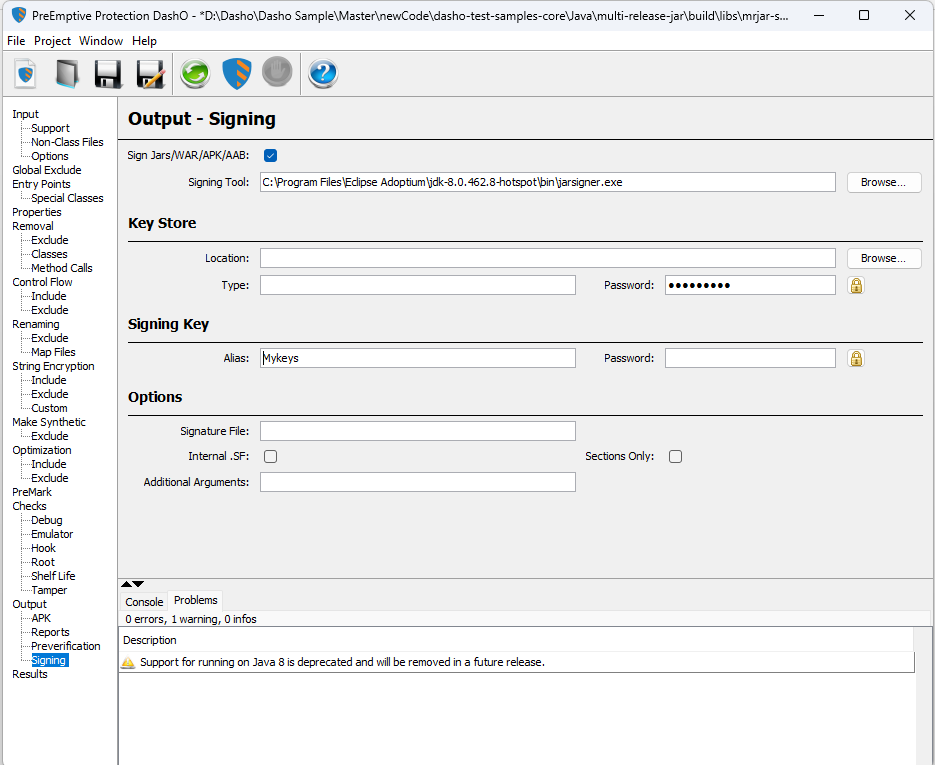Image resolution: width=935 pixels, height=765 pixels.
Task: Open the Tamper check page
Action: 49,590
